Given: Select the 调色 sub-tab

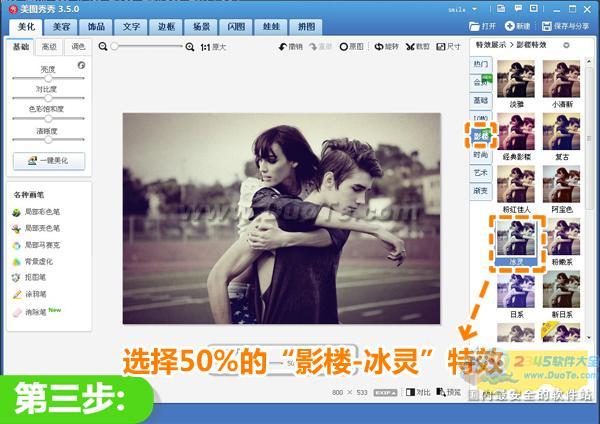Looking at the screenshot, I should pos(78,47).
